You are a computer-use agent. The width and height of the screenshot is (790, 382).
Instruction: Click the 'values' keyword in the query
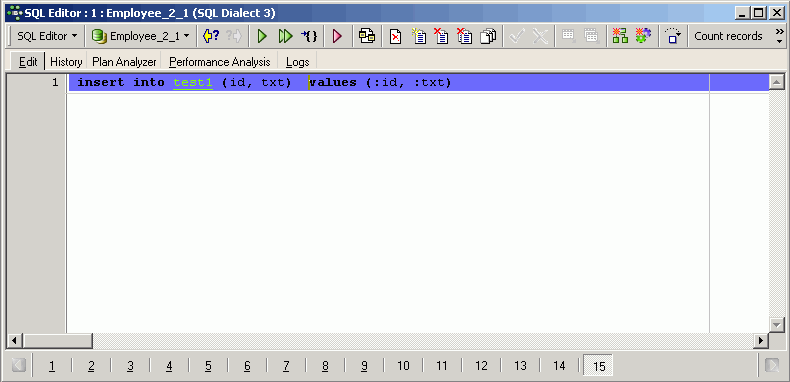[x=333, y=83]
